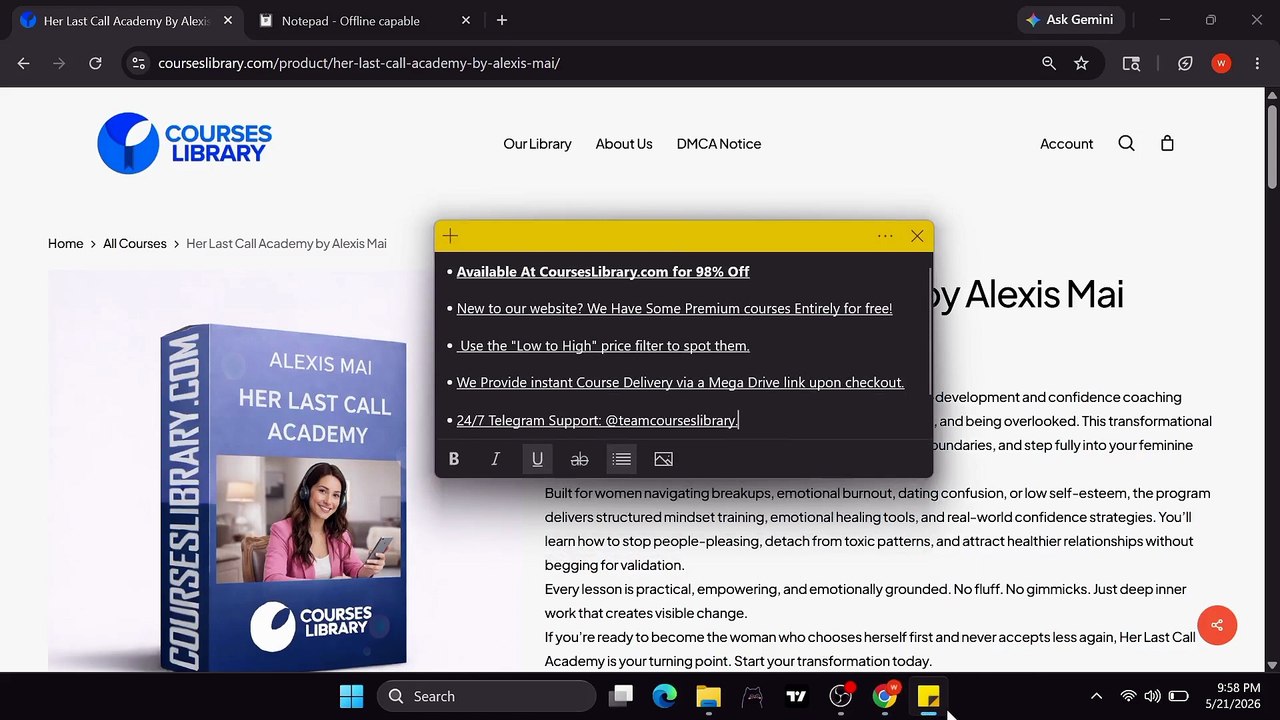Screen dimensions: 1280x720
Task: View site information icon in address bar
Action: point(139,63)
